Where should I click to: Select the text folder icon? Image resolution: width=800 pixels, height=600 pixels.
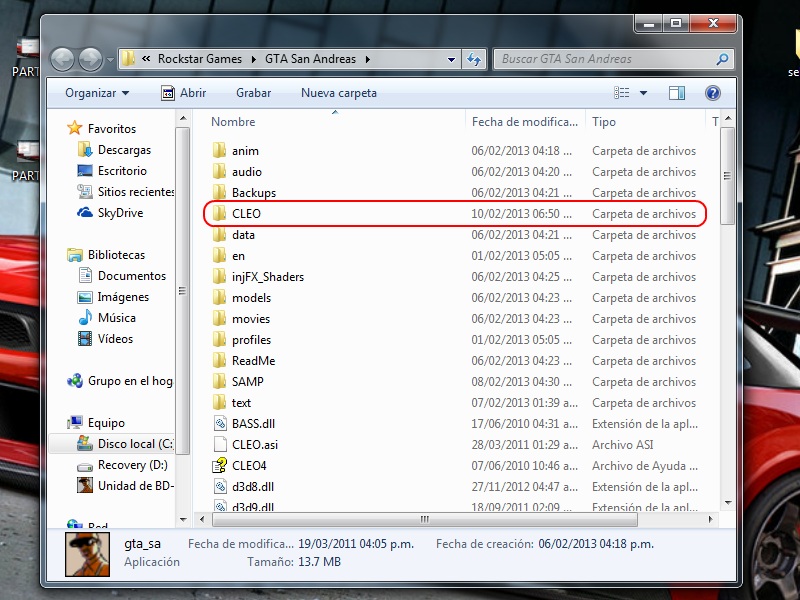coord(219,403)
